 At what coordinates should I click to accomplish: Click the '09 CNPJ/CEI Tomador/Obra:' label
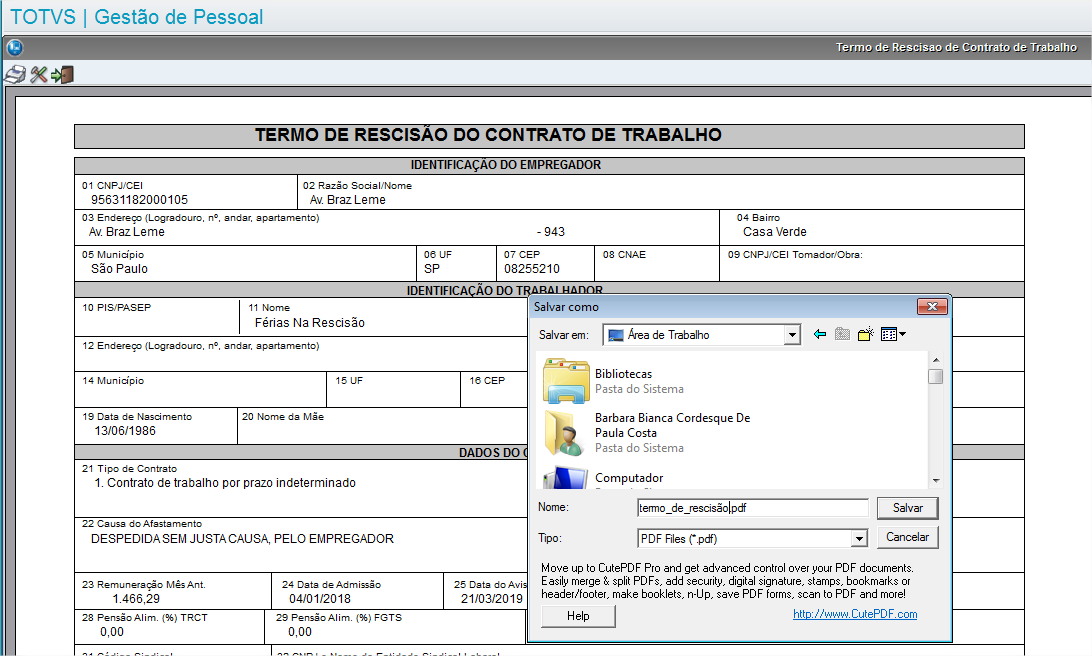795,255
